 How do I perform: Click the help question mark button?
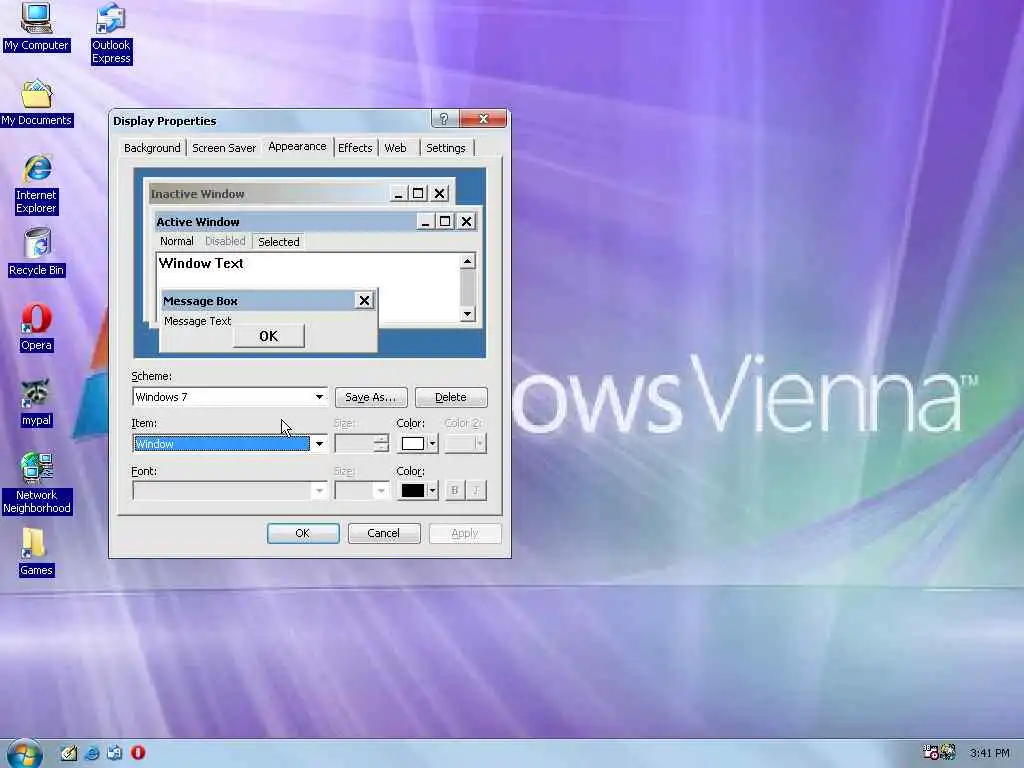444,118
